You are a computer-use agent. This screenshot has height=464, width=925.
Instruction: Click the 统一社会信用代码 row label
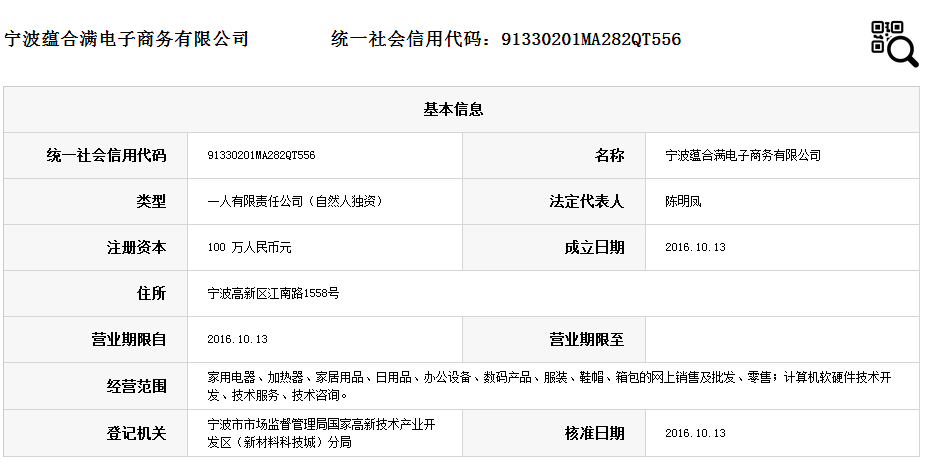[106, 156]
